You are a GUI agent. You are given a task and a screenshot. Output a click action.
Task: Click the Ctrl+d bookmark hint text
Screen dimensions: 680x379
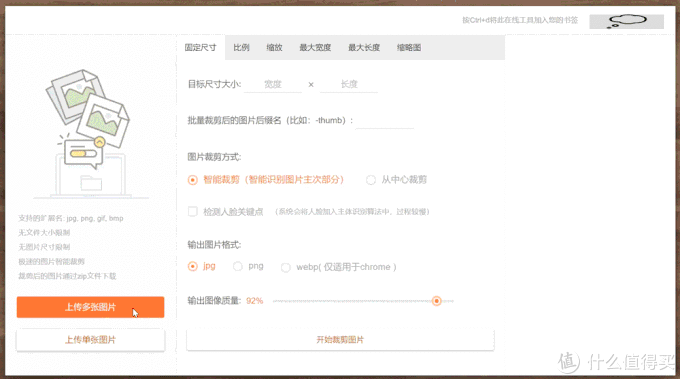pos(520,20)
